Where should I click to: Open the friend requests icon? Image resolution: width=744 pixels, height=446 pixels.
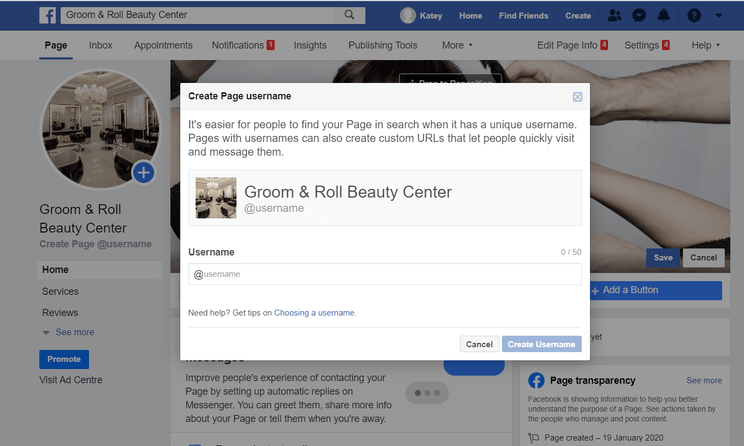tap(614, 15)
